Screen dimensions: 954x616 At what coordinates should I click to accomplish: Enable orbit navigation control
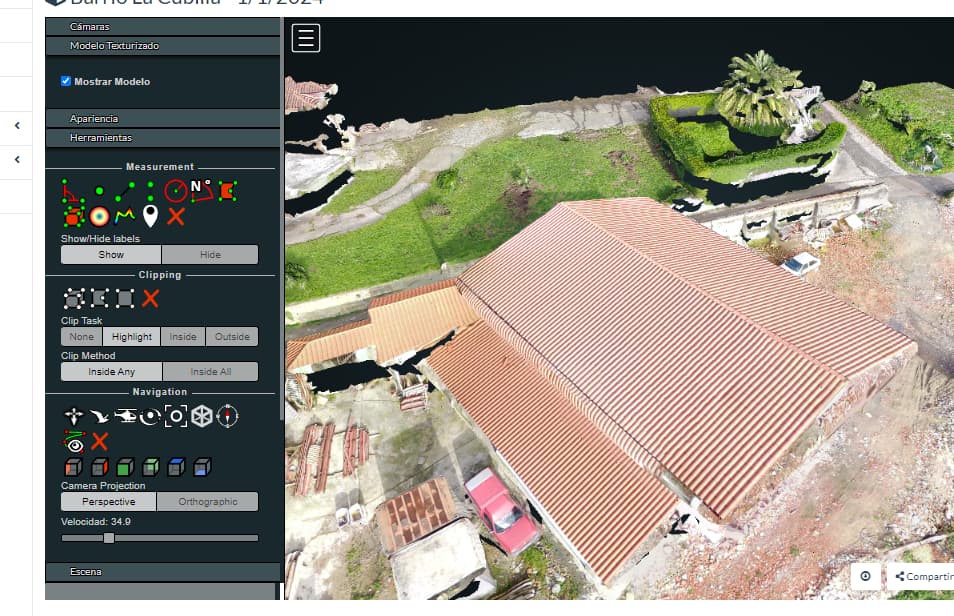(150, 416)
